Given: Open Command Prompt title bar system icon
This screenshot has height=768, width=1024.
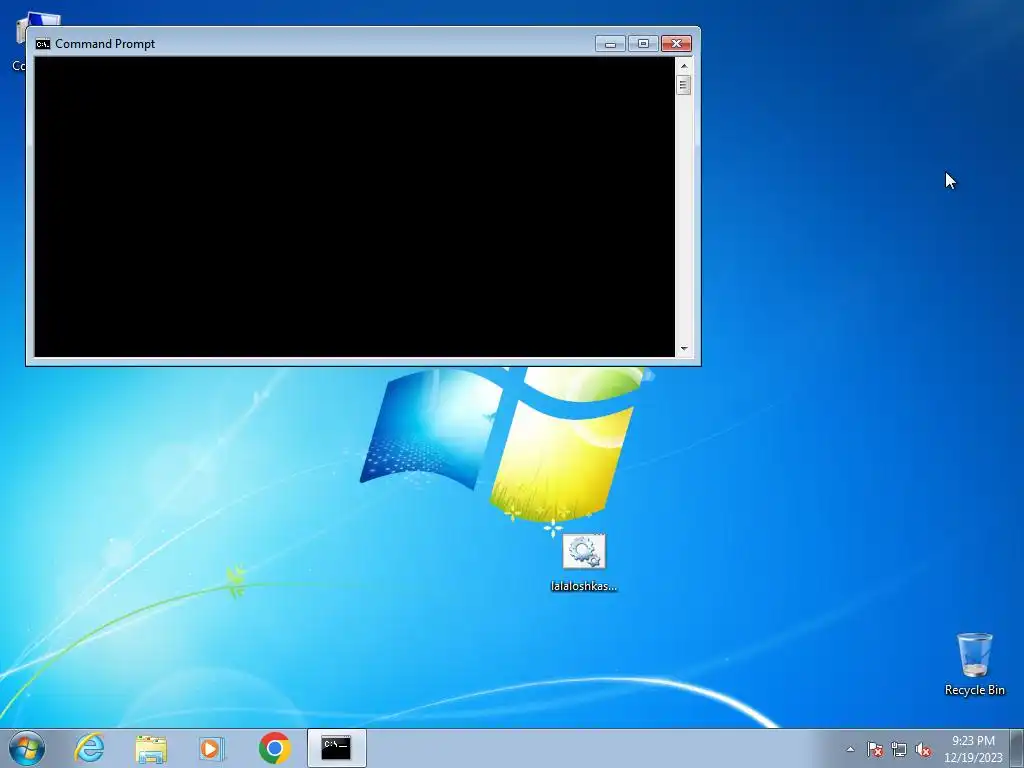Looking at the screenshot, I should [x=43, y=44].
